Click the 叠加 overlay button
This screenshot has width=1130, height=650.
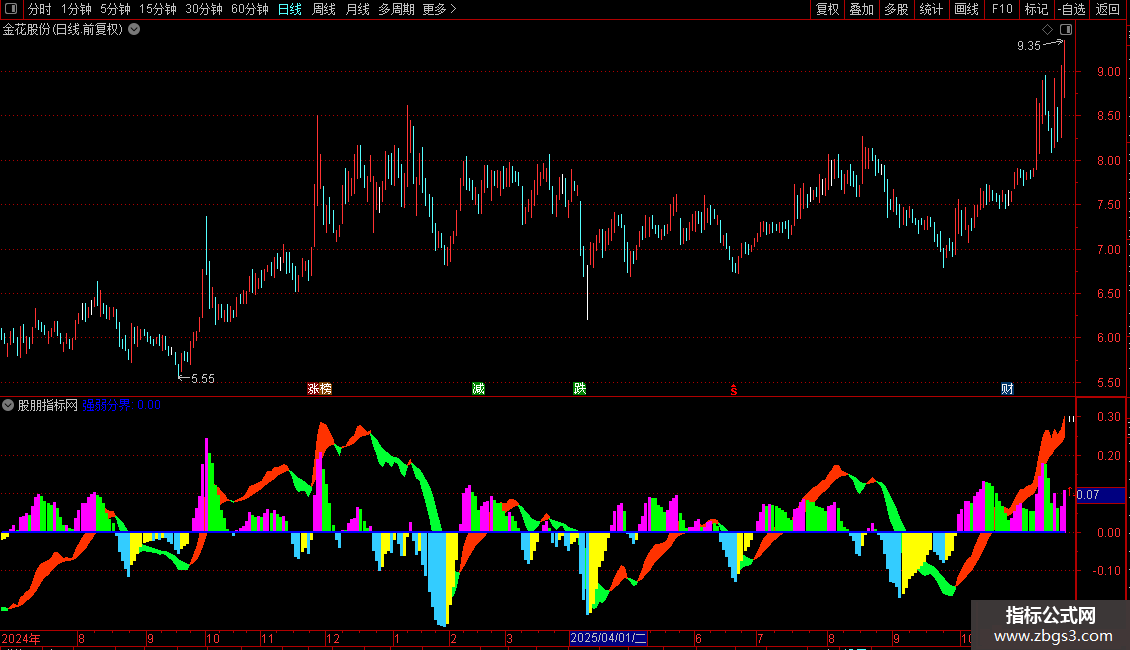(x=861, y=9)
